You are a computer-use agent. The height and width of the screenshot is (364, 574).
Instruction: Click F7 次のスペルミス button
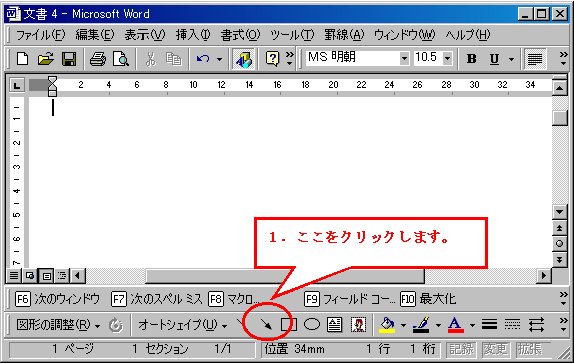pyautogui.click(x=157, y=299)
